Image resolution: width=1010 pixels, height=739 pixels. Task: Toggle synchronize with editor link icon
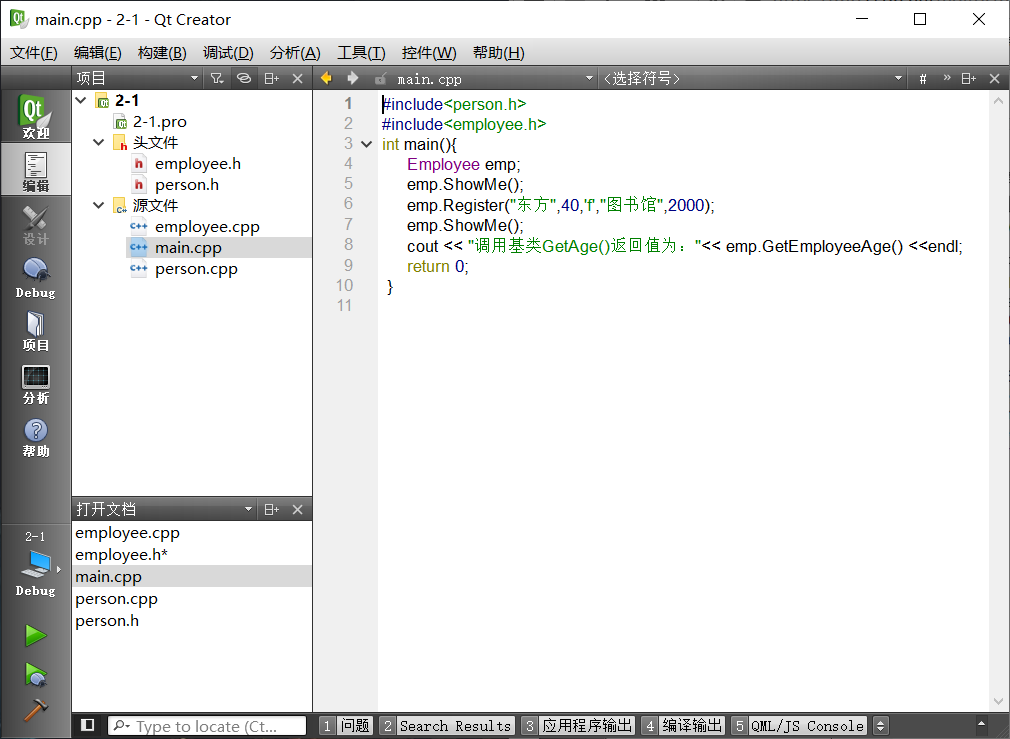[243, 79]
